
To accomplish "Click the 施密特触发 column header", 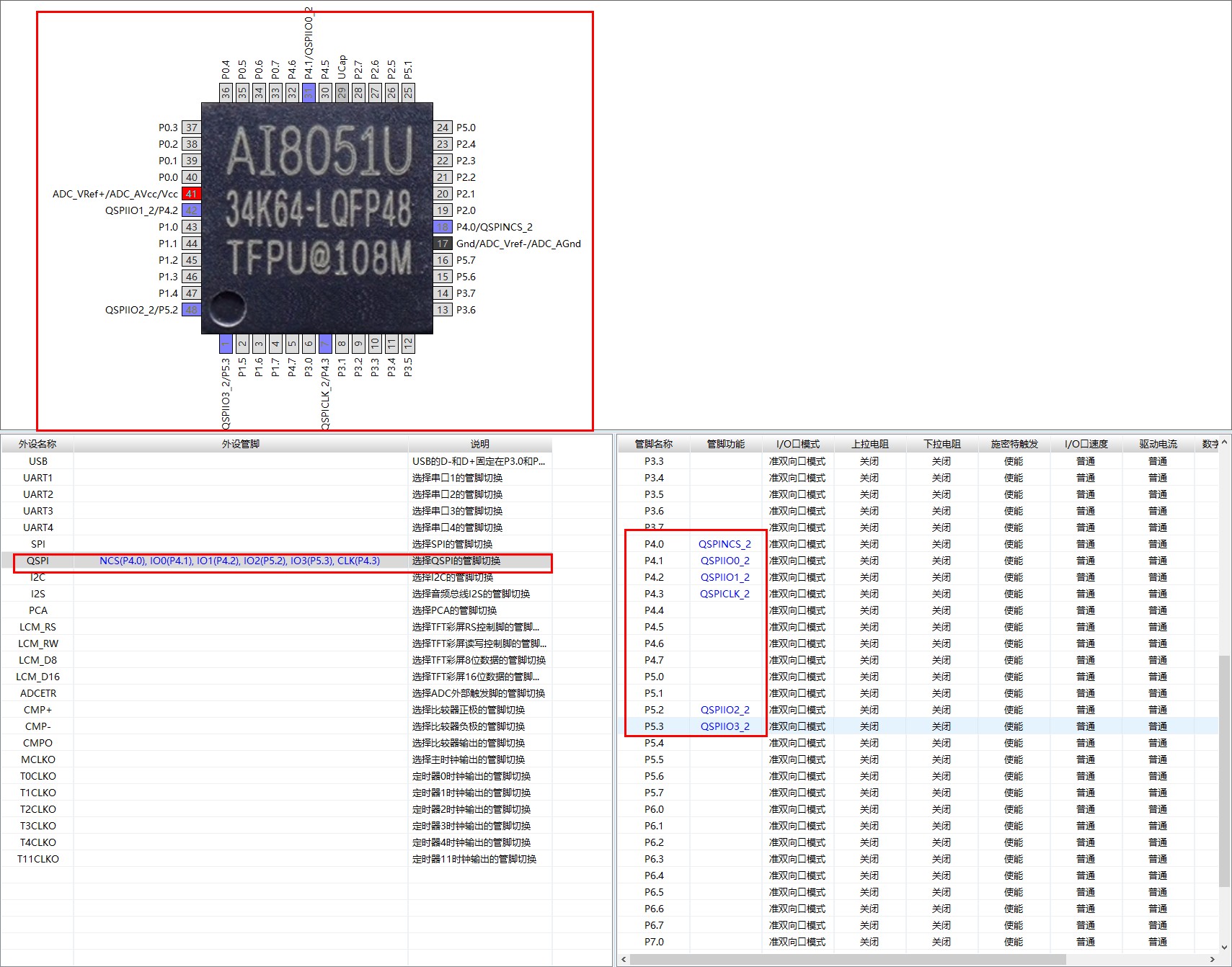I will click(x=1014, y=444).
